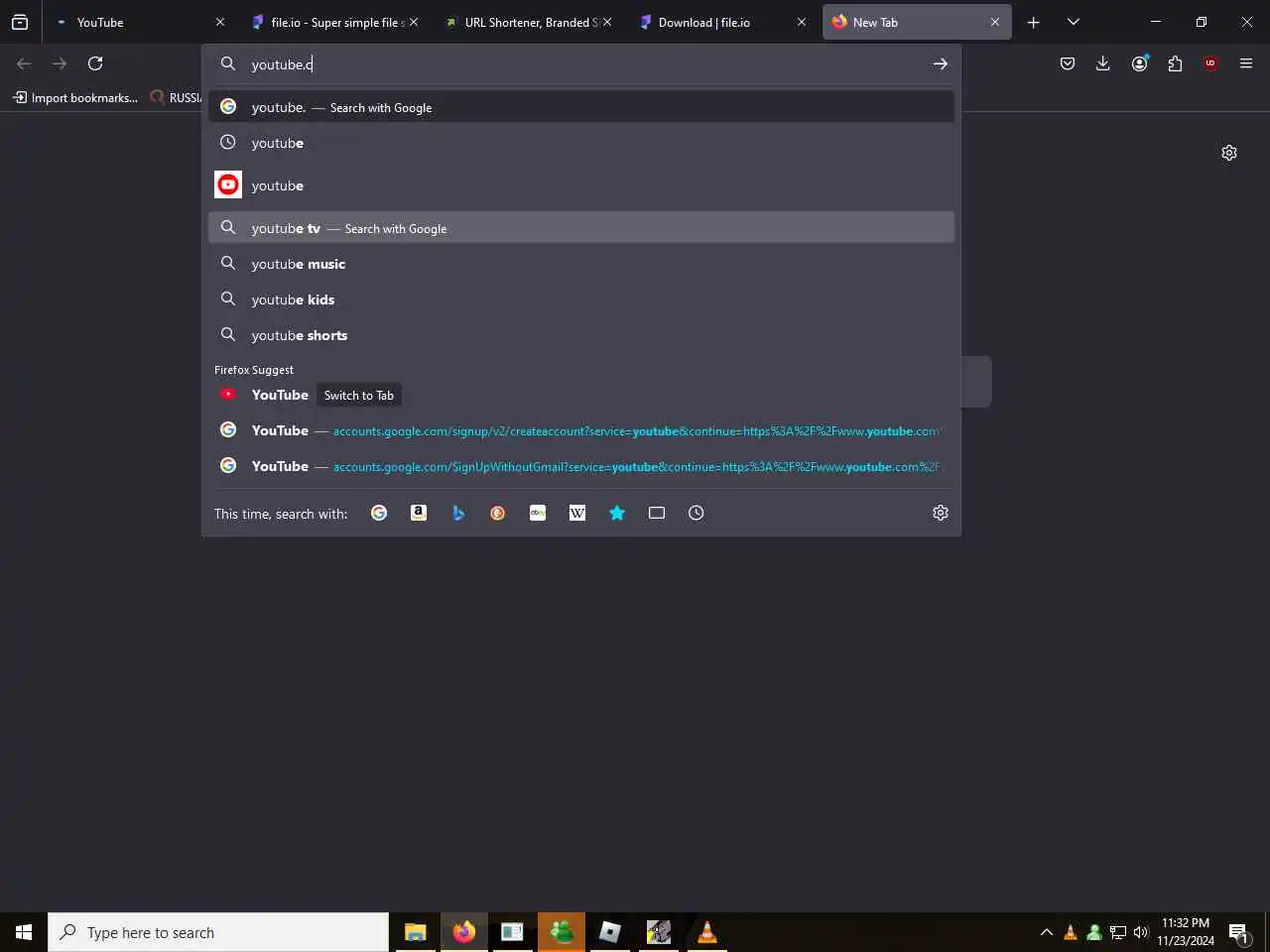Open the Extensions menu
Image resolution: width=1270 pixels, height=952 pixels.
tap(1175, 63)
